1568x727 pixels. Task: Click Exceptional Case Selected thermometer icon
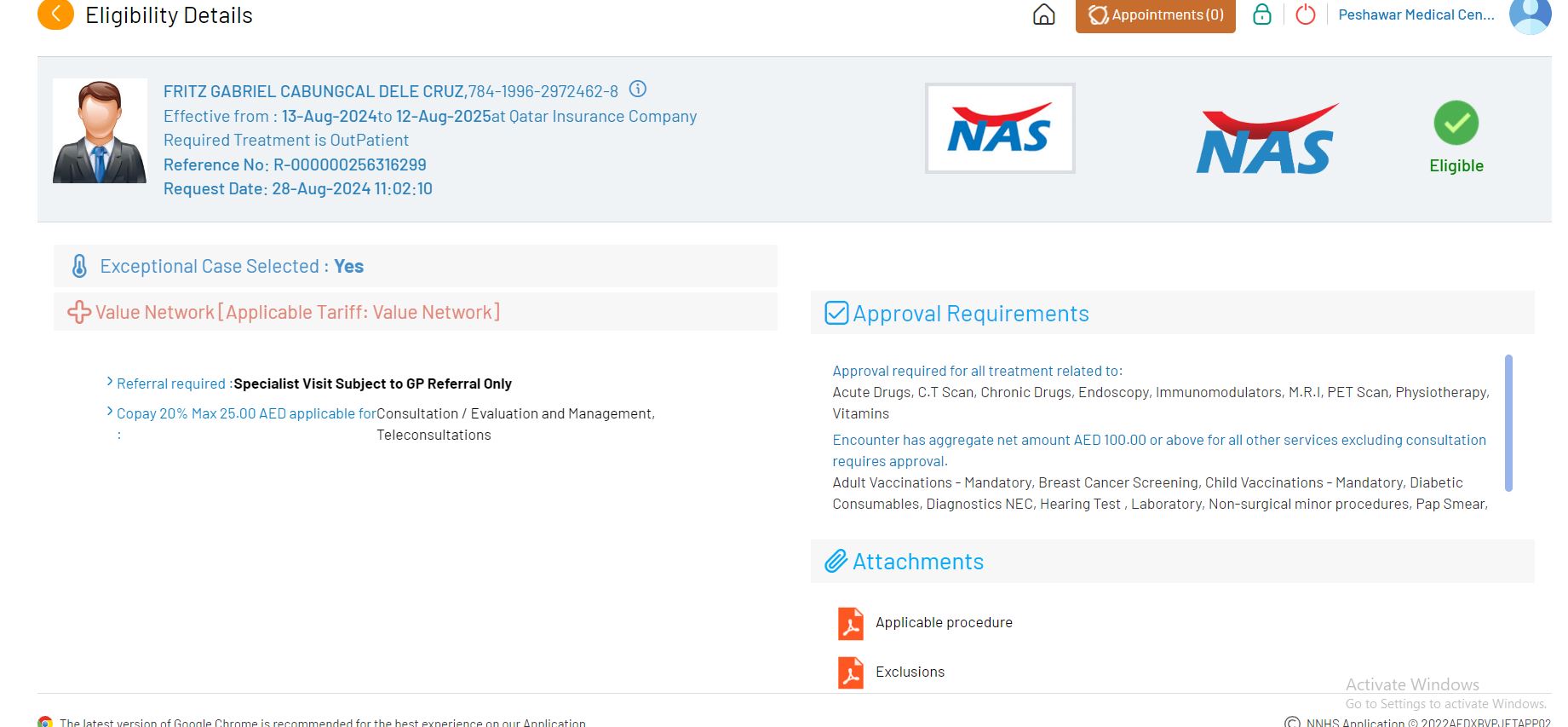click(x=79, y=266)
